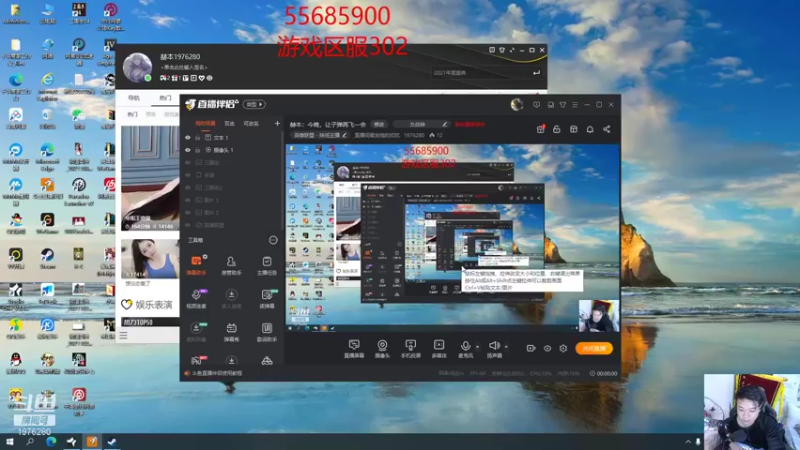Show the hidden 图片 1 source
The width and height of the screenshot is (800, 450).
188,200
